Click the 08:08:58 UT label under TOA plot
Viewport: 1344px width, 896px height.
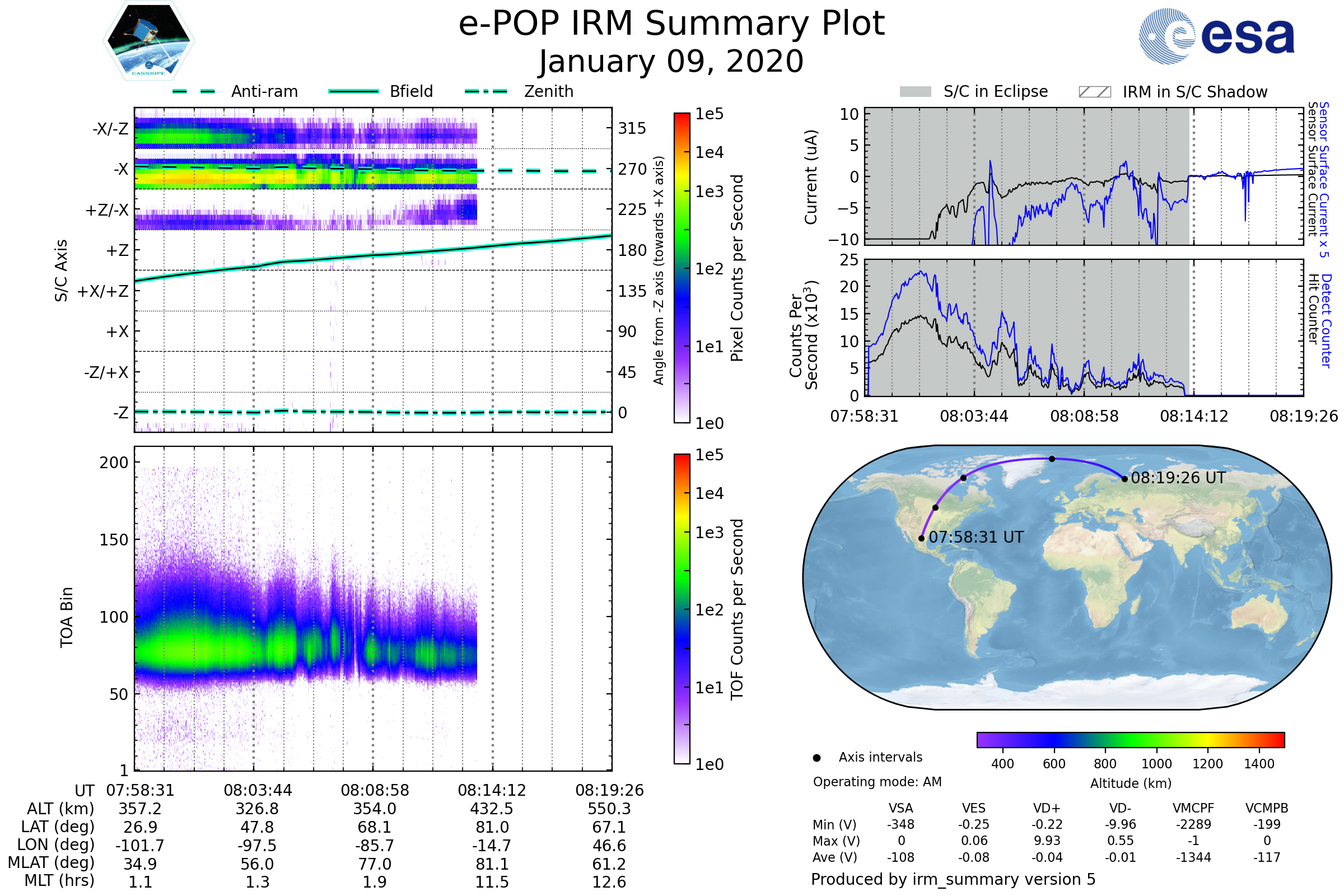(375, 790)
